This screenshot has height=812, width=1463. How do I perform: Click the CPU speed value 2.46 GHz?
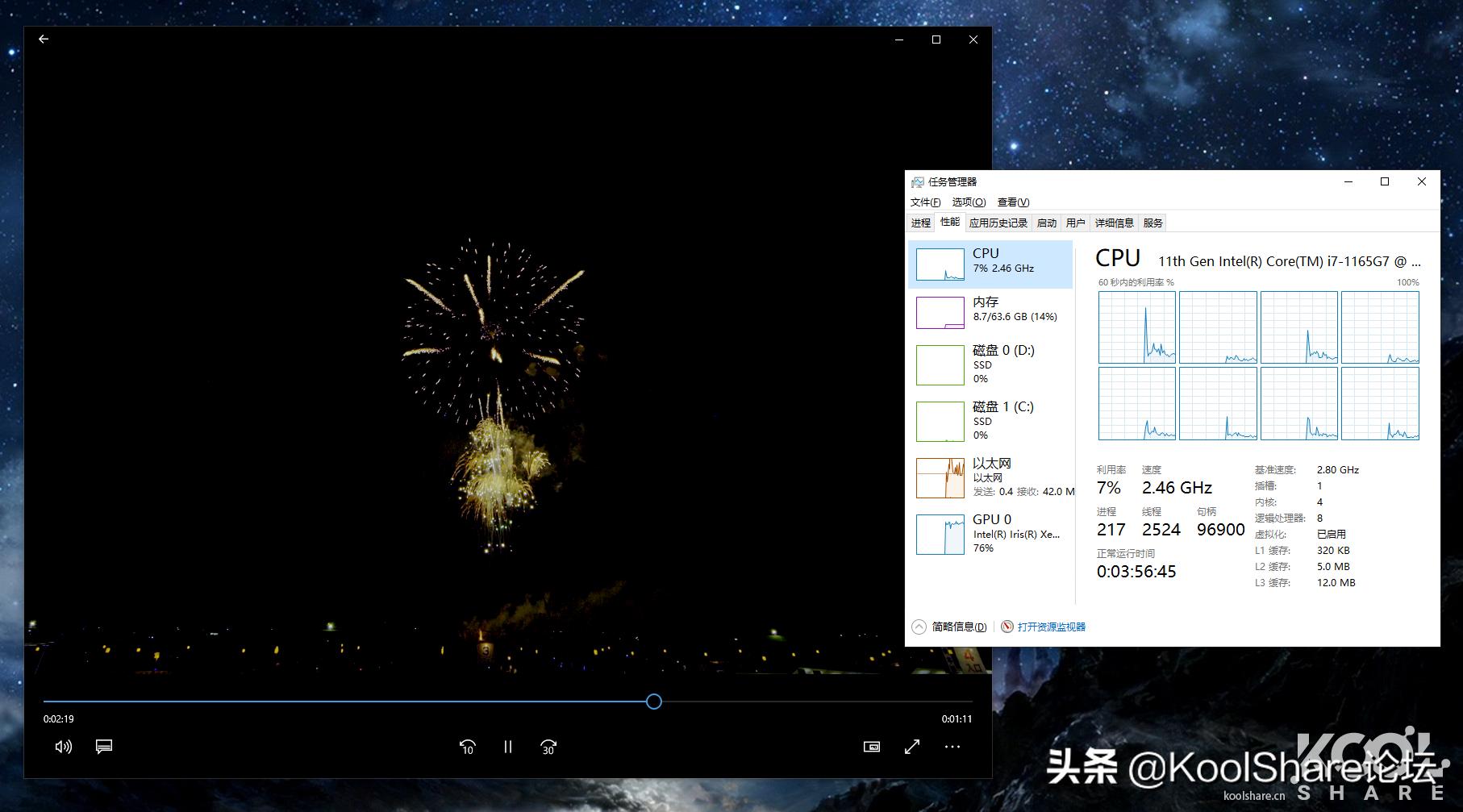coord(1177,488)
